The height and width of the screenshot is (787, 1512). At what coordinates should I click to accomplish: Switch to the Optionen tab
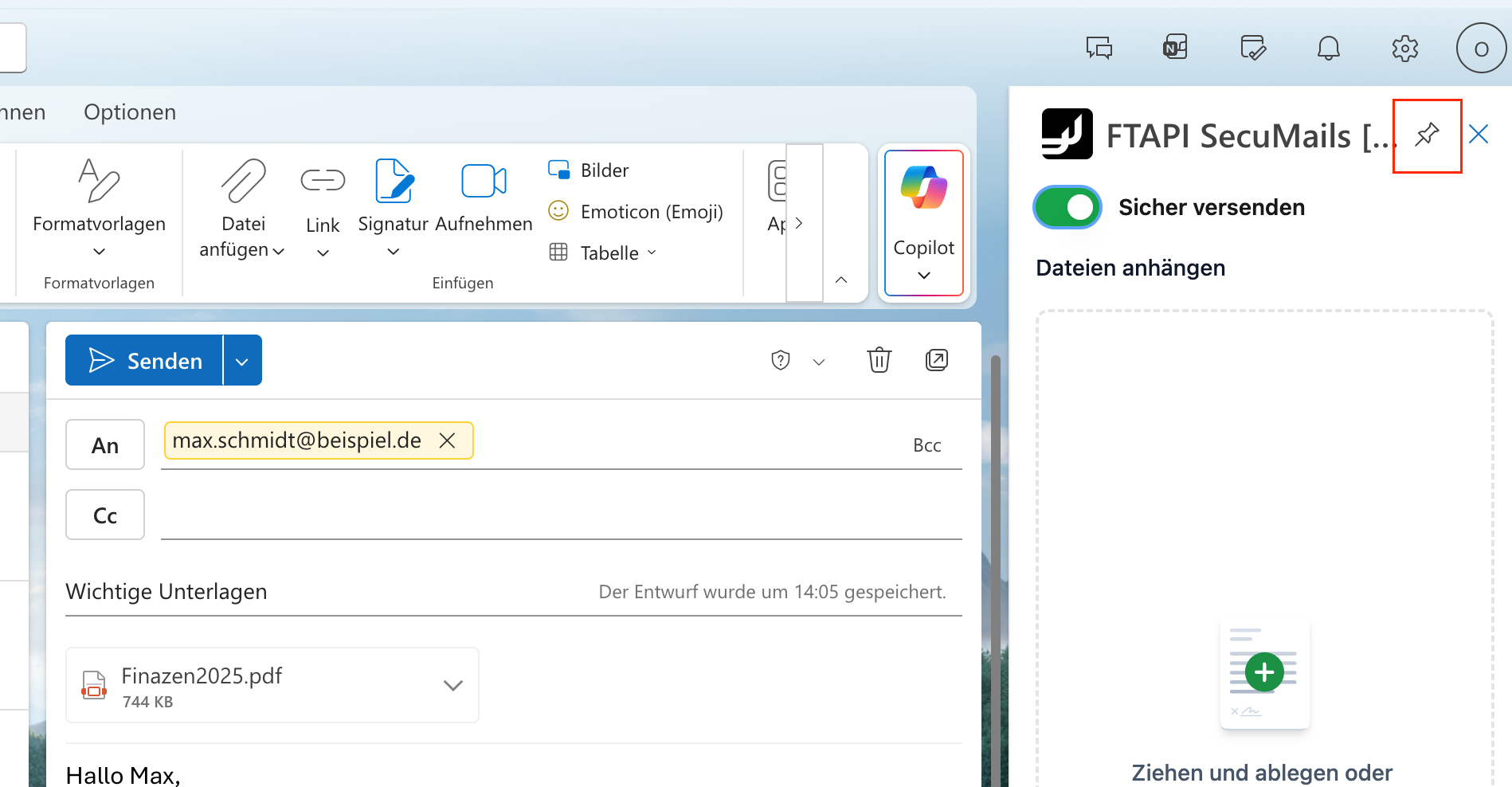point(130,112)
